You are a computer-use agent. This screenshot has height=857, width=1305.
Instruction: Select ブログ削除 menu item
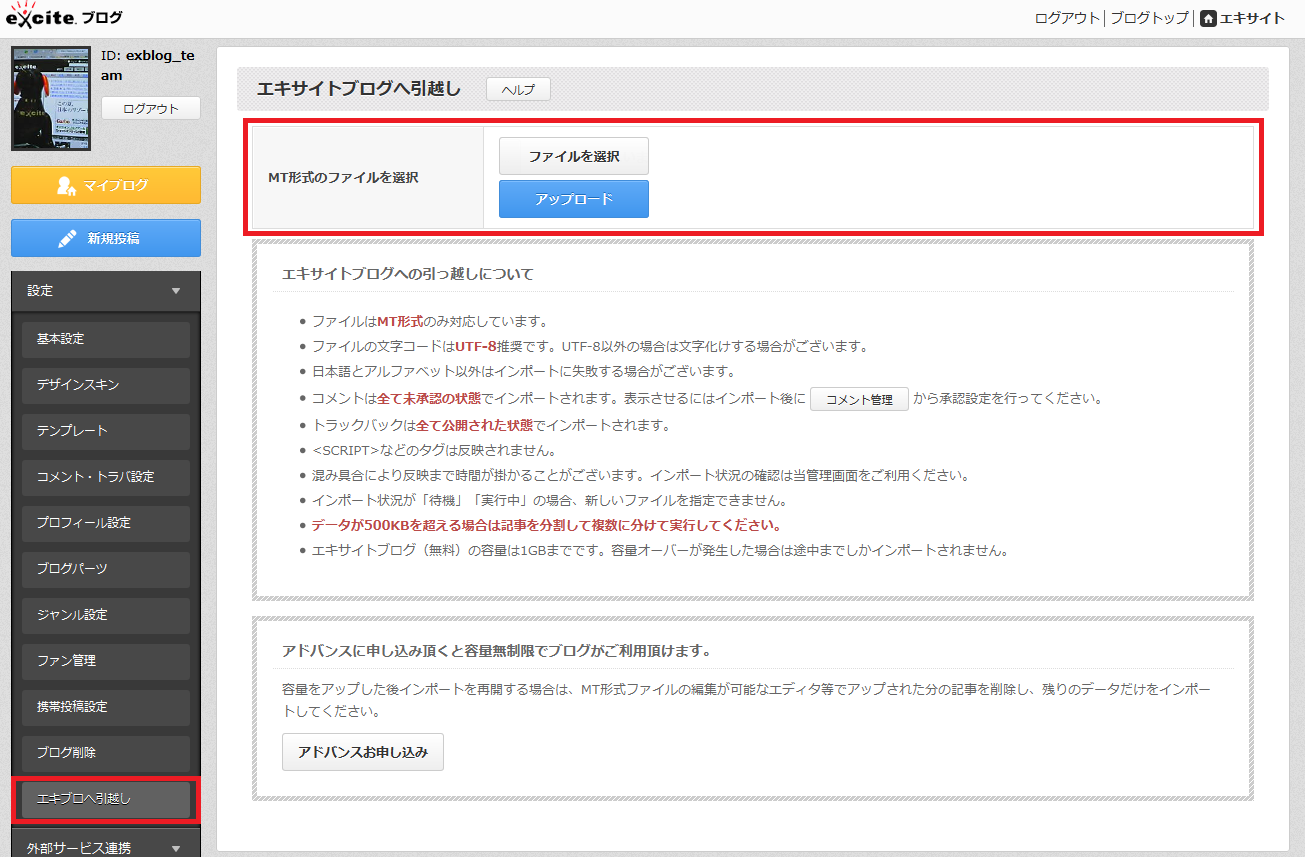click(106, 753)
